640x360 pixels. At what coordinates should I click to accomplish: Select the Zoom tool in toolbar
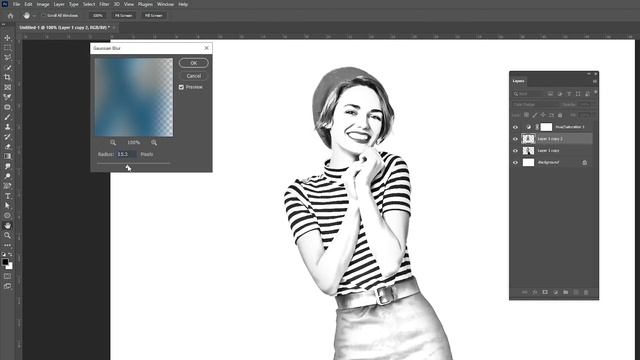click(x=7, y=236)
